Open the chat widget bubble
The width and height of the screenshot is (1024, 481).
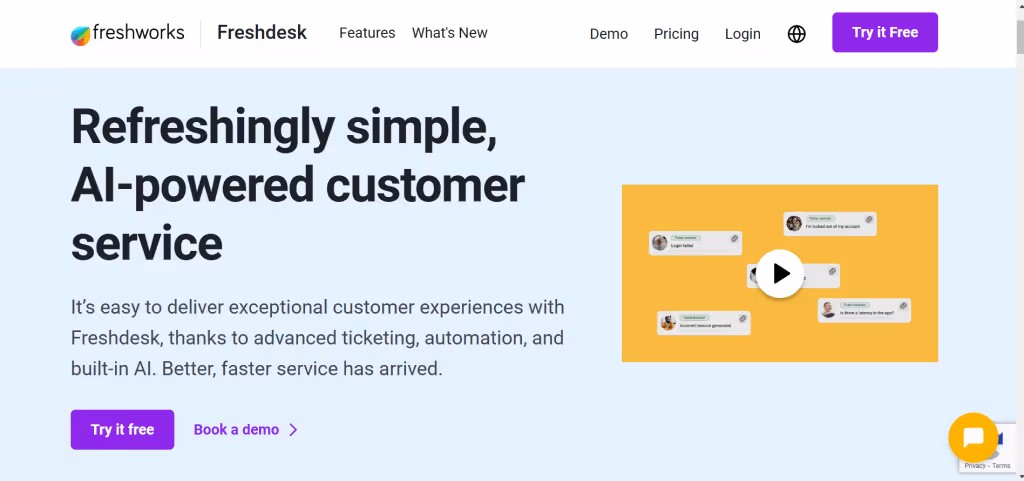point(973,437)
